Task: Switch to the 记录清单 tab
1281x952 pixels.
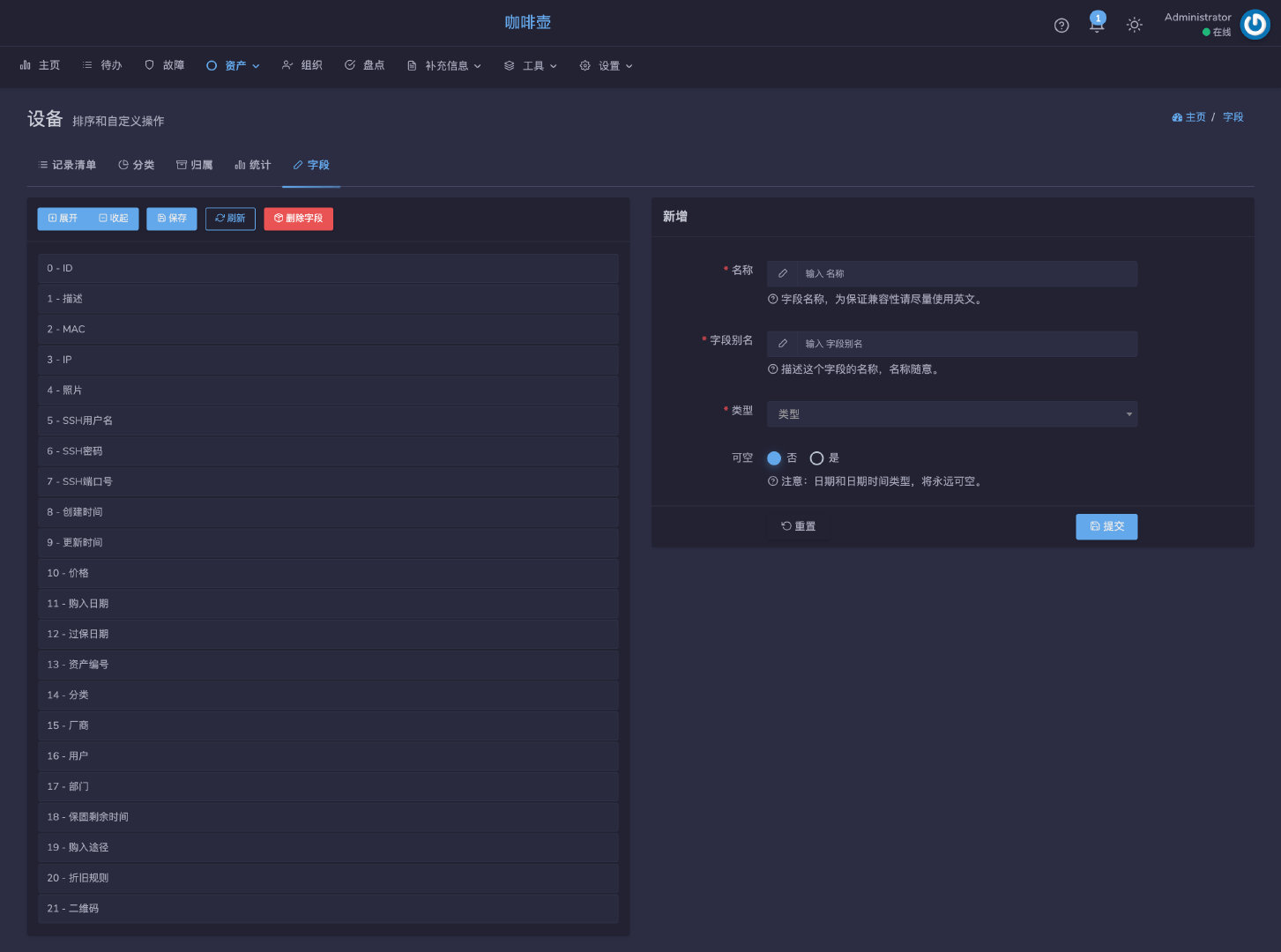Action: tap(67, 165)
